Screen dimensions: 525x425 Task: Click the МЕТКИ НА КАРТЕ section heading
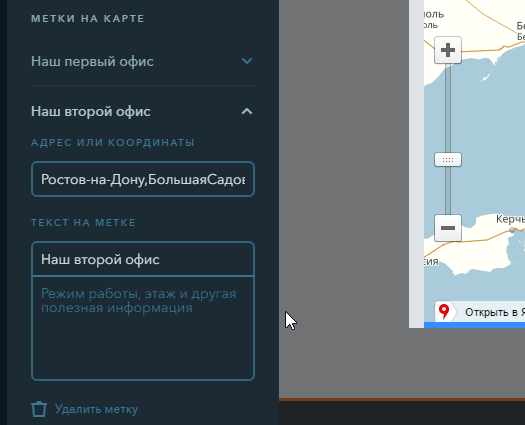point(88,19)
